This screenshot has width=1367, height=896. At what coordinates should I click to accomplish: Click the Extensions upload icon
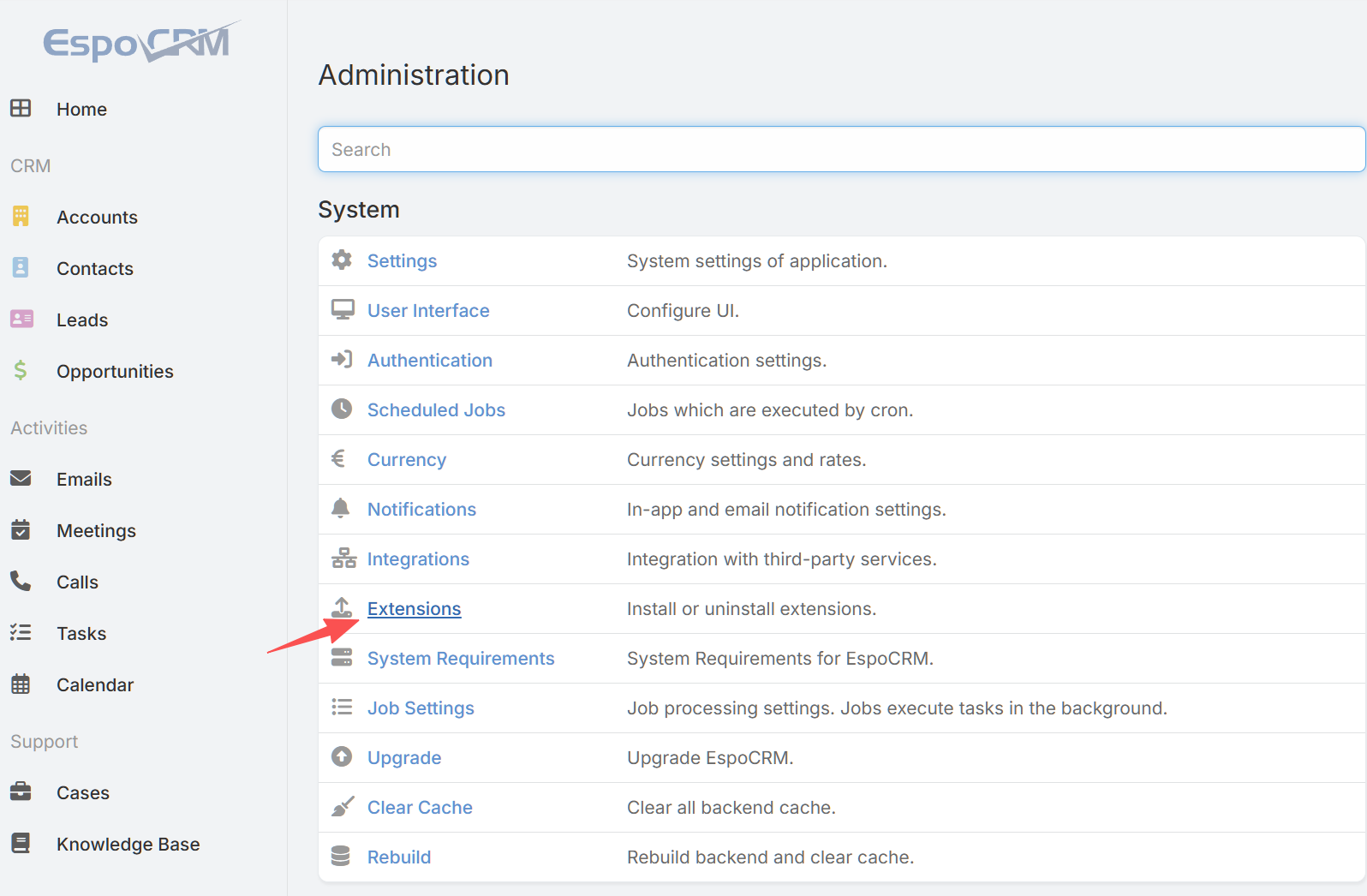[342, 607]
